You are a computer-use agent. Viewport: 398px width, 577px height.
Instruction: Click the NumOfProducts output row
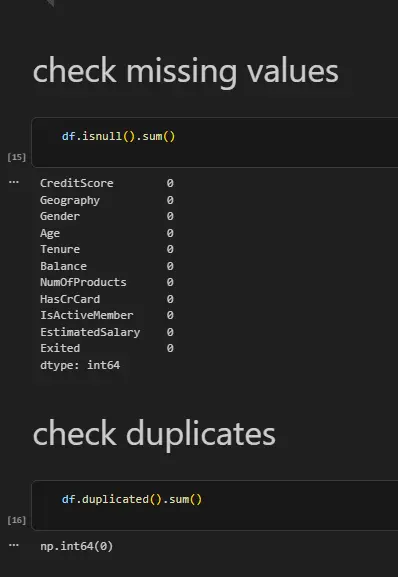point(107,282)
